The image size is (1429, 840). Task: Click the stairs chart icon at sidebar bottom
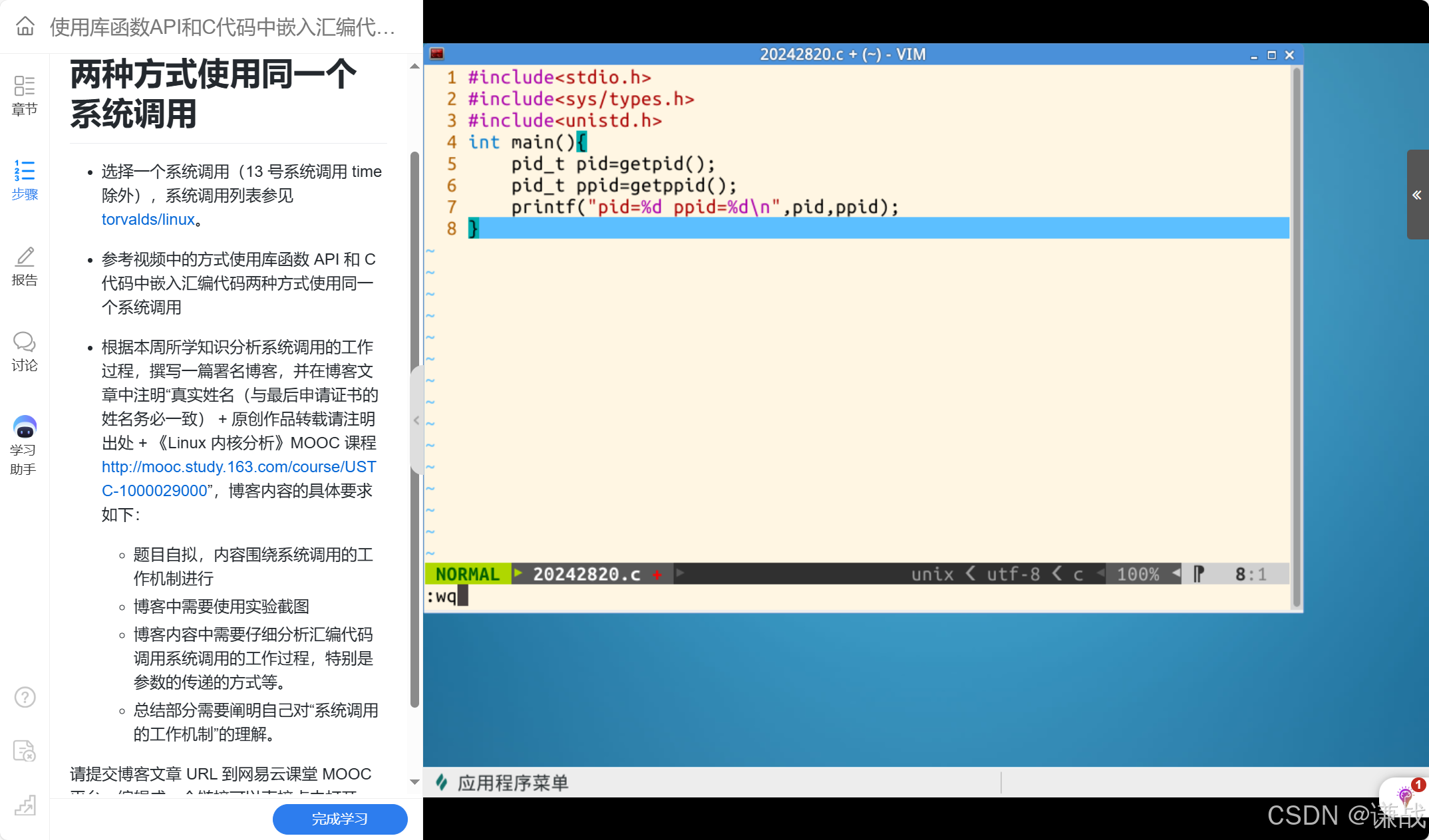[x=25, y=805]
